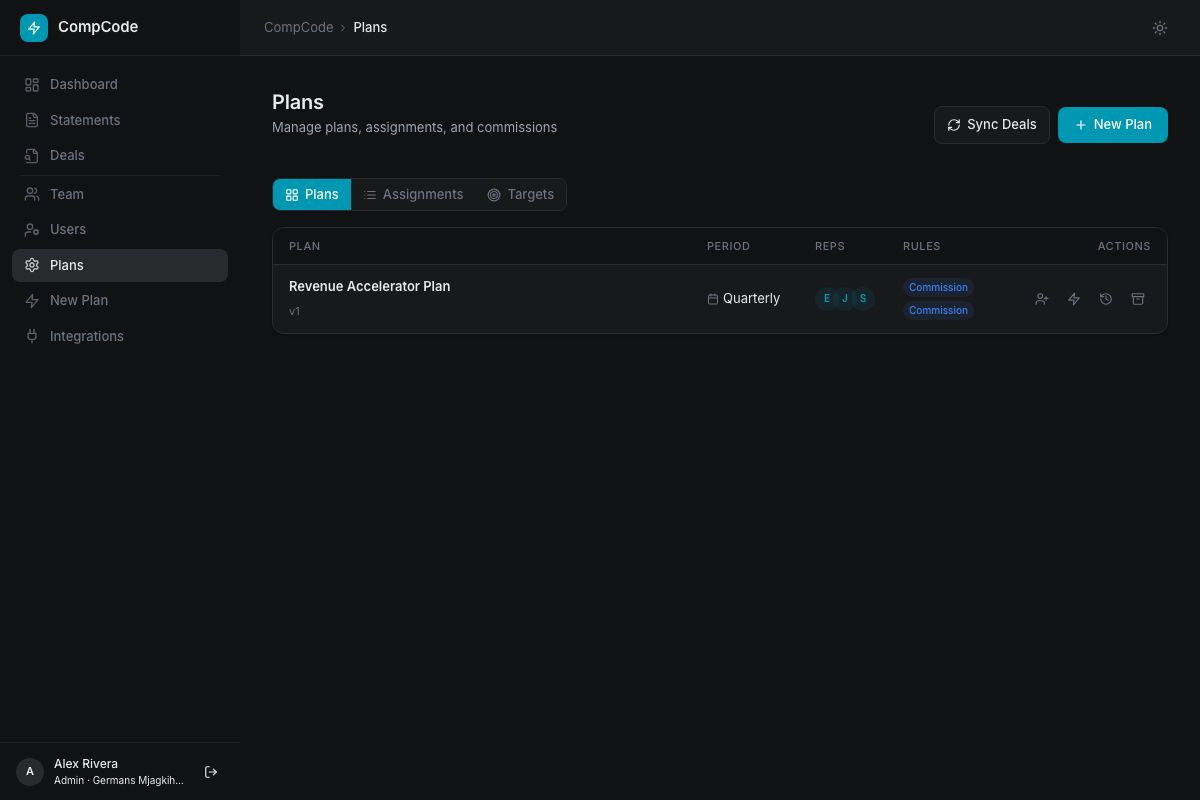1200x800 pixels.
Task: Click the CompCode lightning logo icon
Action: pyautogui.click(x=34, y=28)
